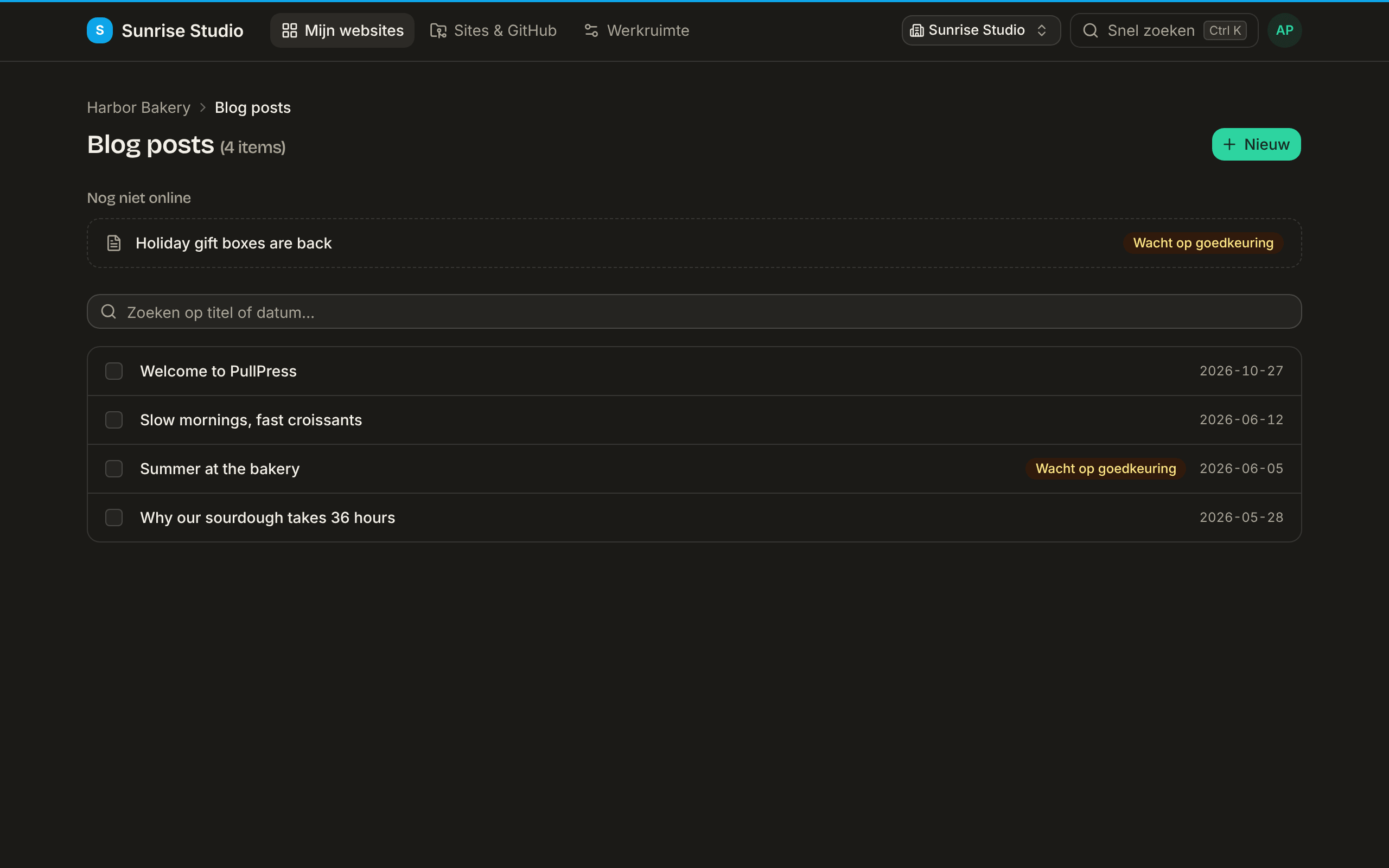1389x868 pixels.
Task: Click Wacht op goedkeuring badge on Summer row
Action: 1105,468
